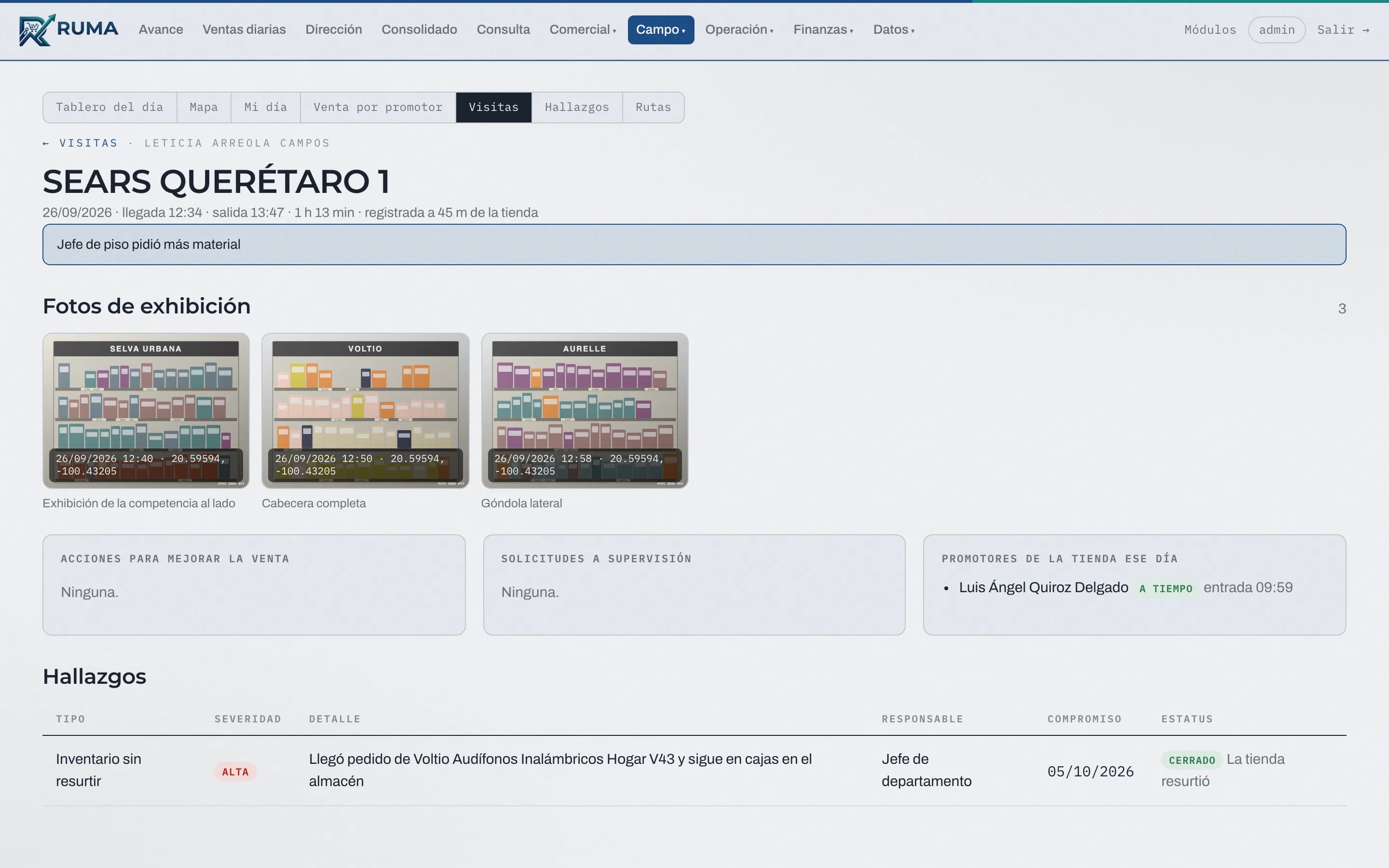The image size is (1389, 868).
Task: Switch to the Mapa tab
Action: click(x=204, y=108)
